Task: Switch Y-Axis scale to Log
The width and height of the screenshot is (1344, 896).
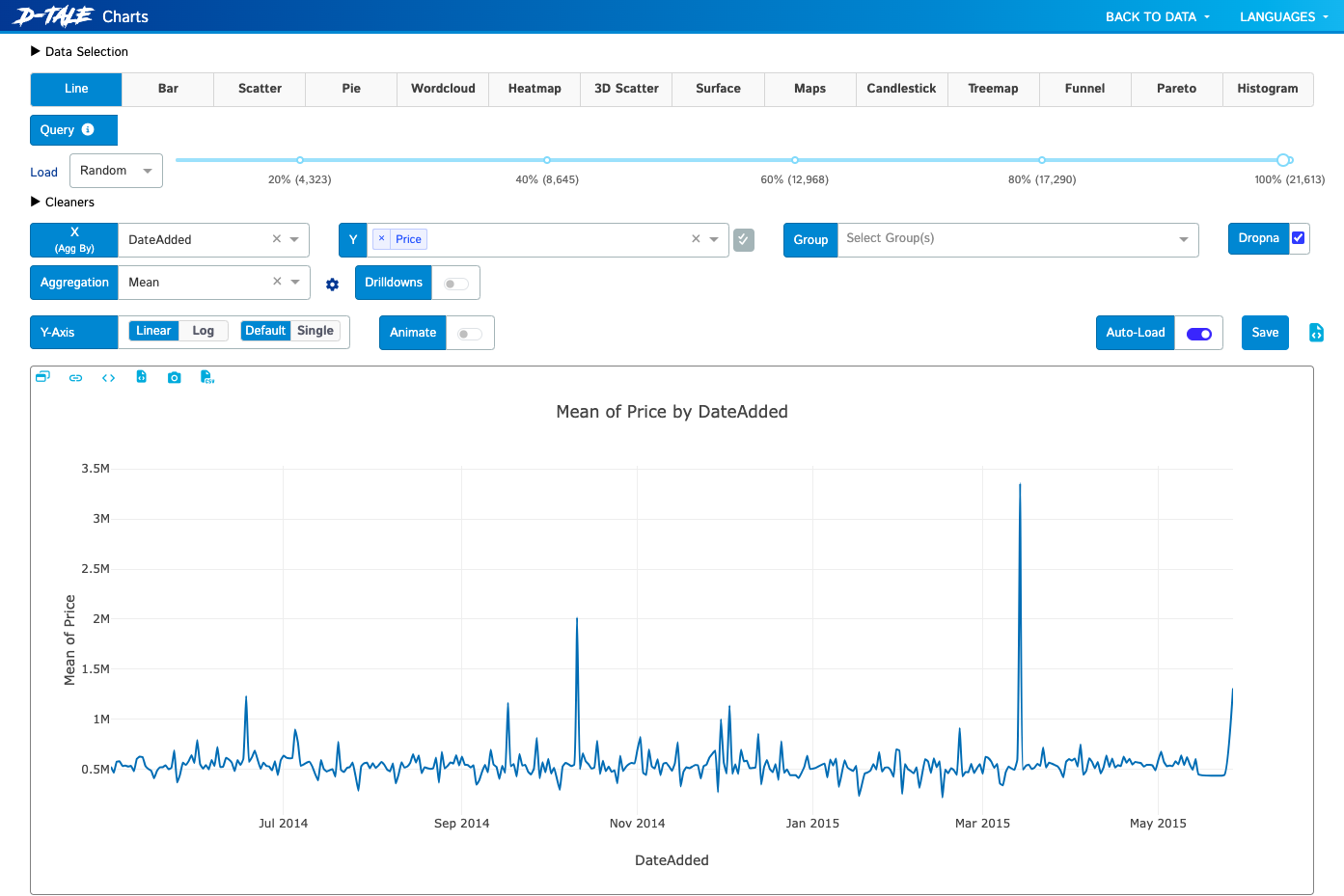Action: [x=204, y=331]
